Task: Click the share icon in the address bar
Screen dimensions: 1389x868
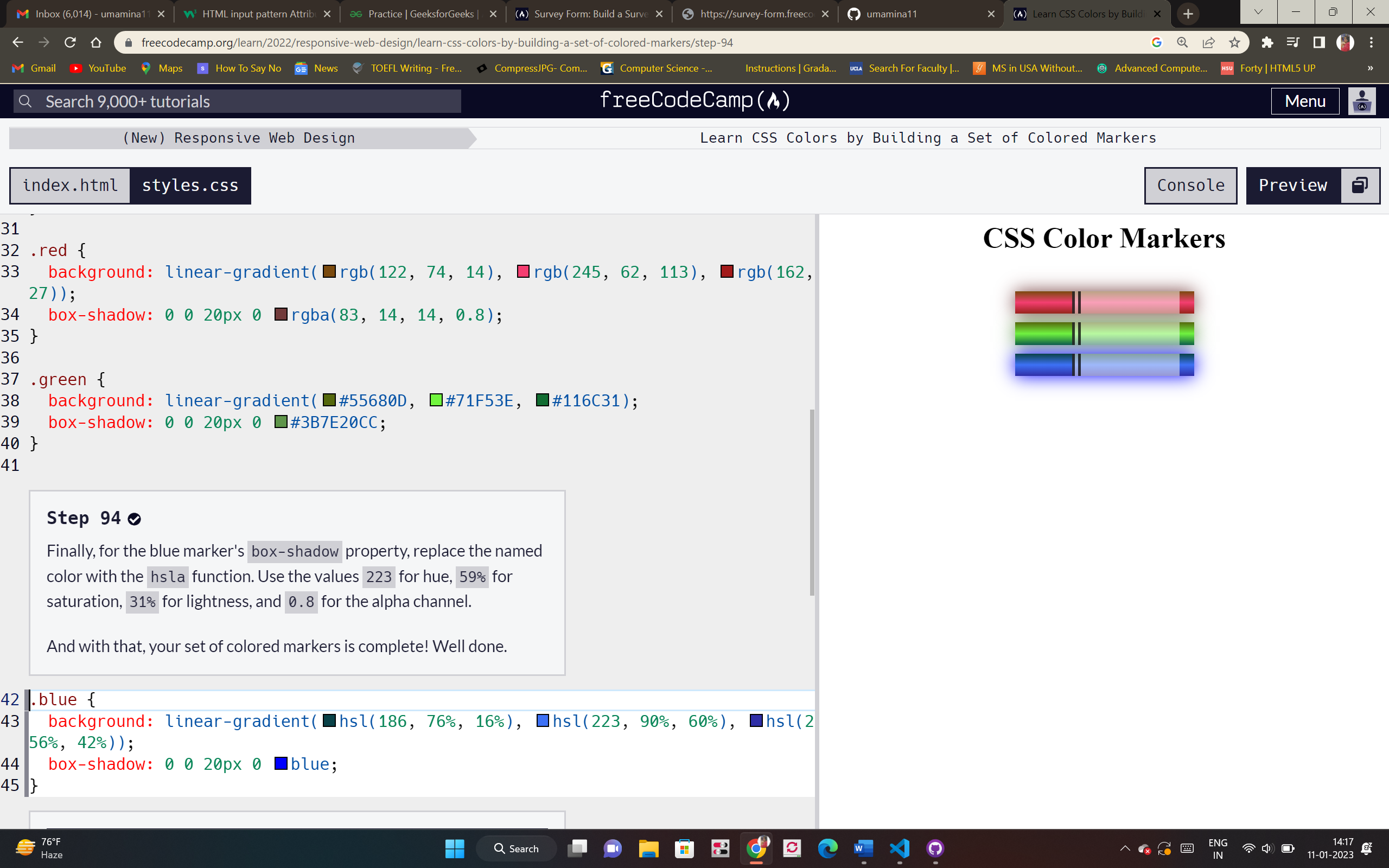Action: 1209,42
